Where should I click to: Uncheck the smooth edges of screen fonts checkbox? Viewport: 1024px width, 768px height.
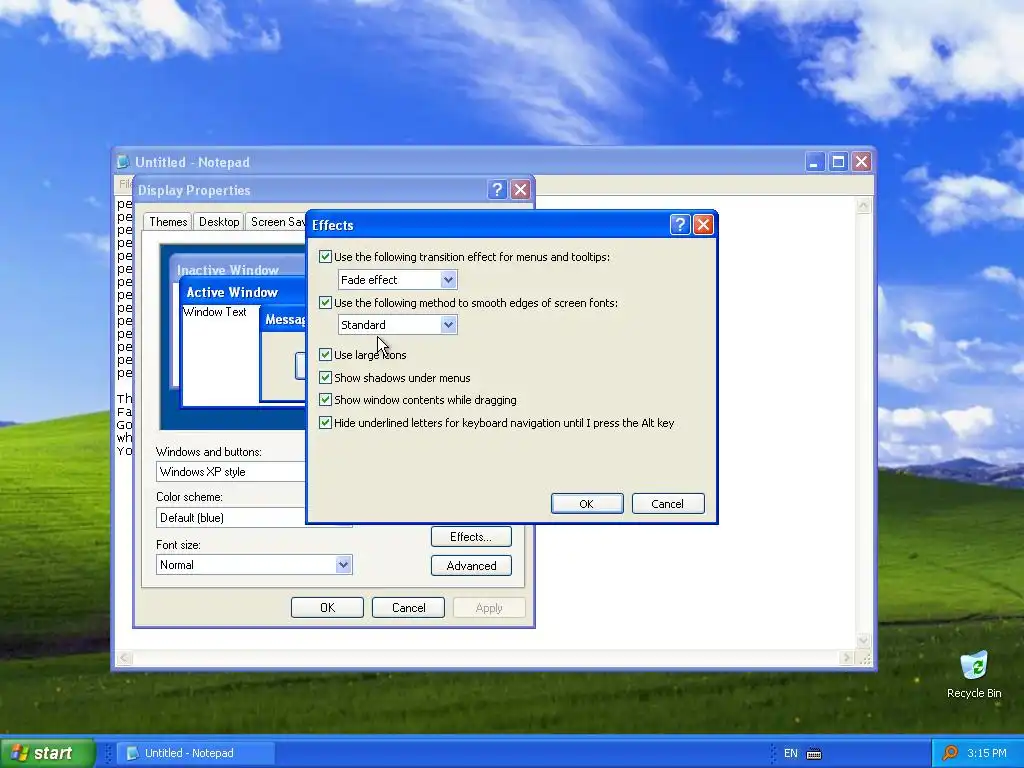click(325, 302)
